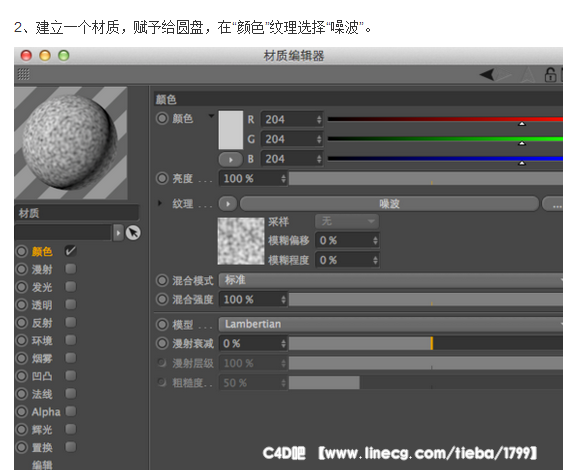This screenshot has width=563, height=470.
Task: Enable the Alpha channel checkbox
Action: tap(70, 411)
